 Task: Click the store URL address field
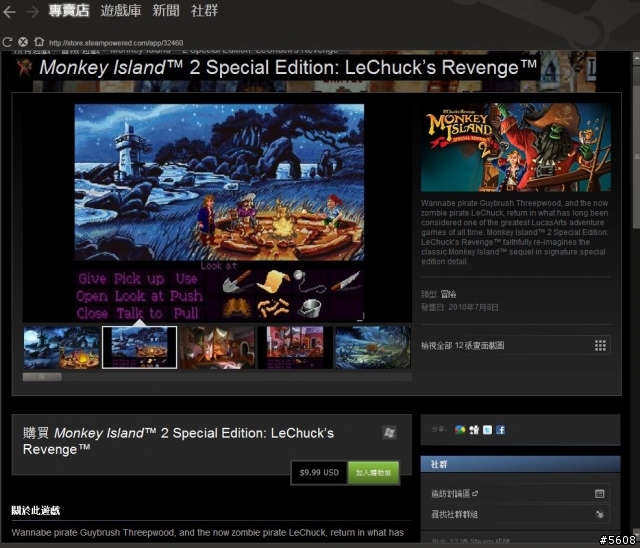click(x=116, y=43)
